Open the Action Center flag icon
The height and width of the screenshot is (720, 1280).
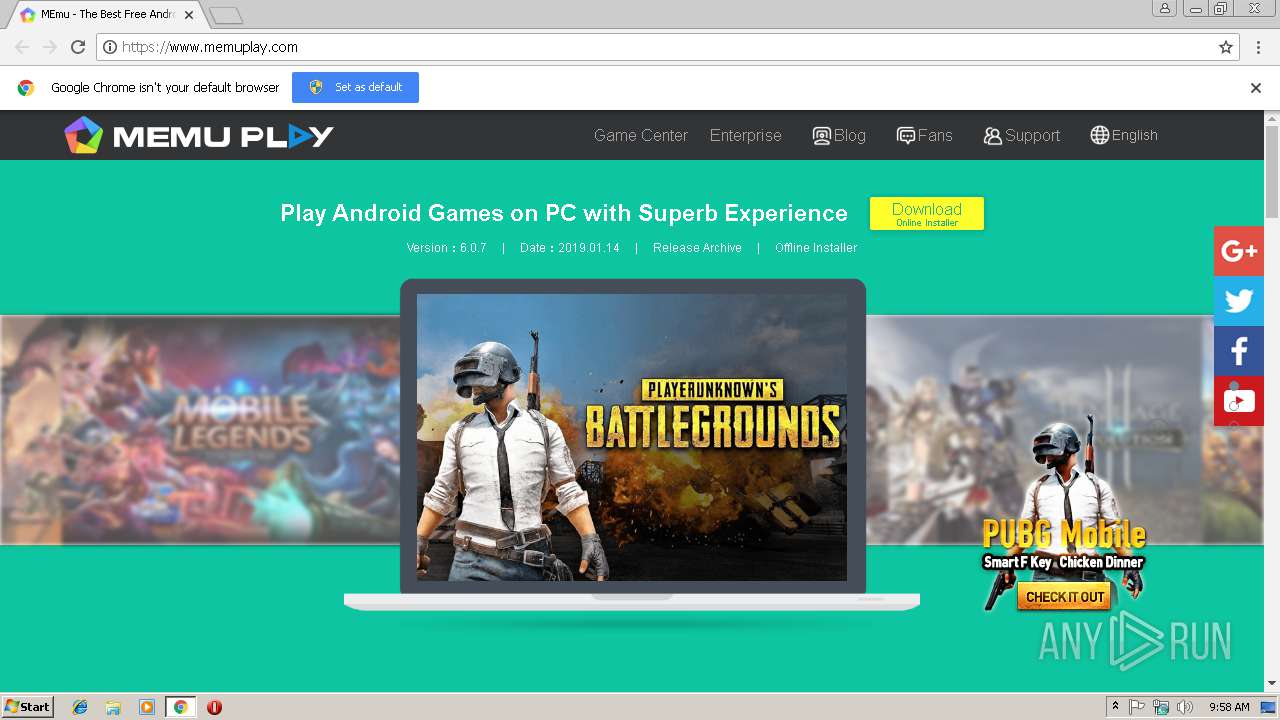click(1137, 707)
